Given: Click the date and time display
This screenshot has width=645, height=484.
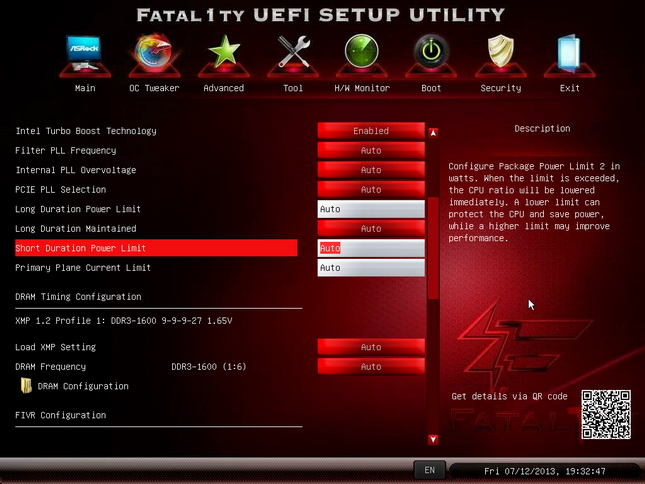Looking at the screenshot, I should 545,471.
